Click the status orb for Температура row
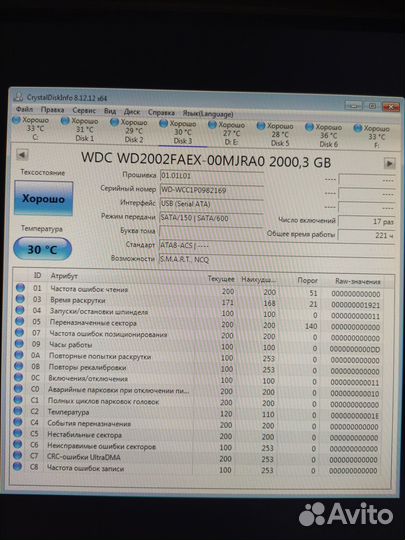This screenshot has width=405, height=540. pos(18,411)
